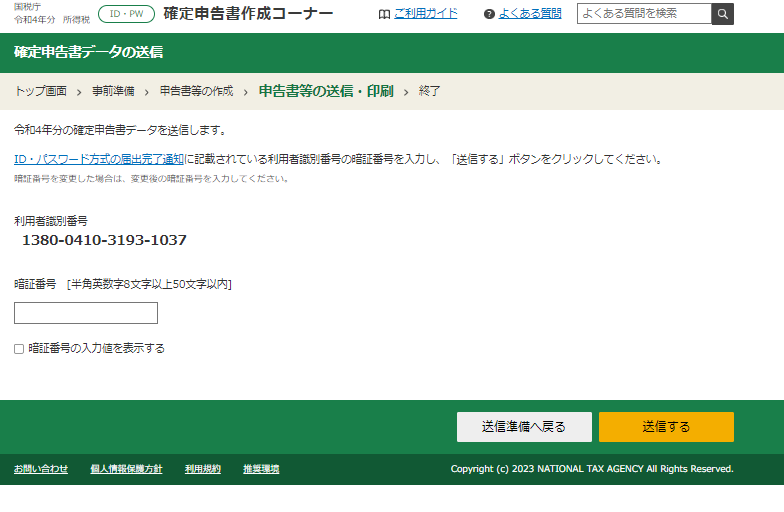Screen dimensions: 784x512
Task: Click the question mark icon beside よくある質問
Action: 489,14
